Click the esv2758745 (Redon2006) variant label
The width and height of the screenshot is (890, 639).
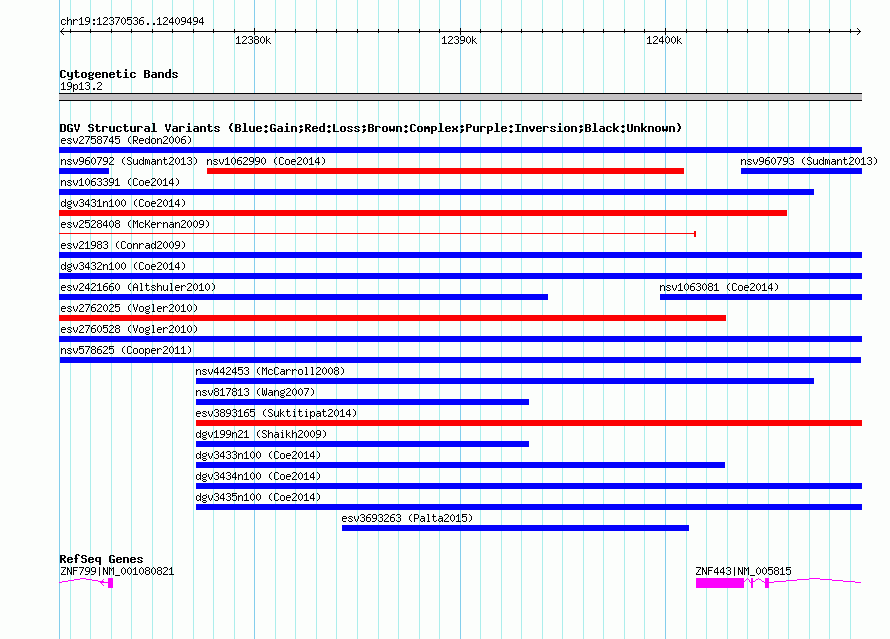point(126,140)
